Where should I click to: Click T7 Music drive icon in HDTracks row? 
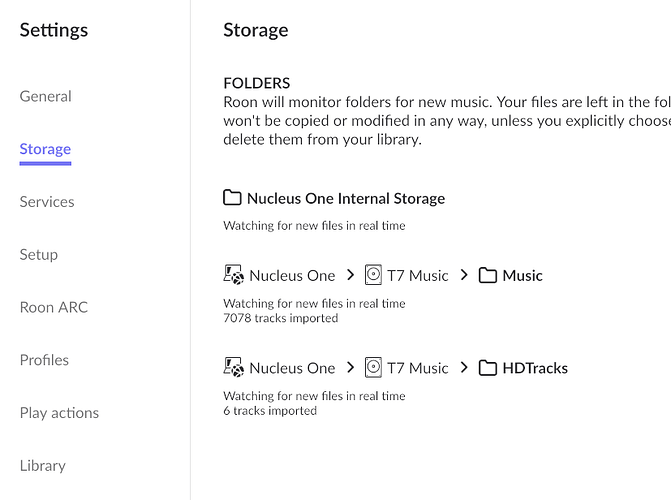click(374, 368)
